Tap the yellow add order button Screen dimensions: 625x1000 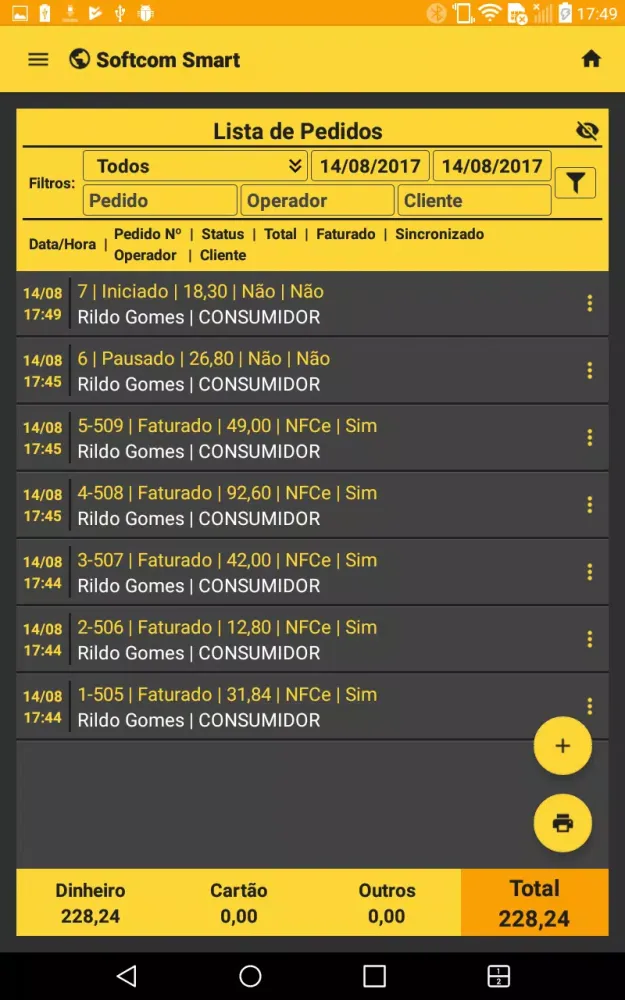(x=563, y=746)
